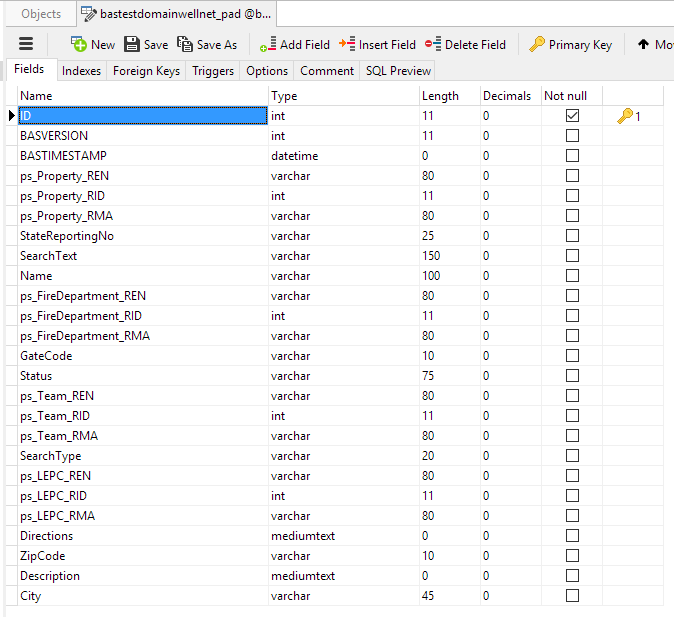The width and height of the screenshot is (674, 617).
Task: Click the Decimals column header
Action: click(511, 95)
